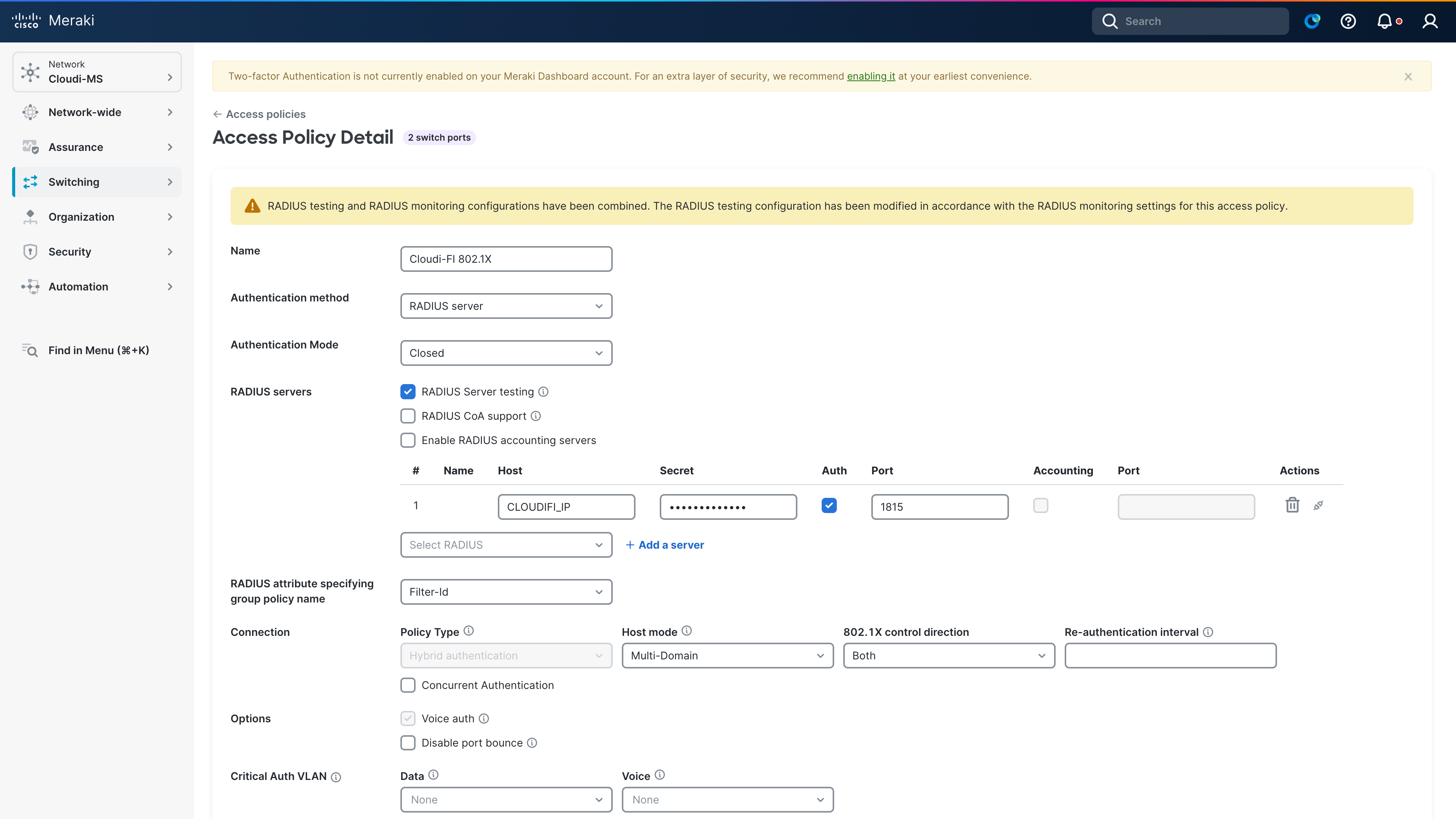Open the Switching menu

click(x=97, y=182)
